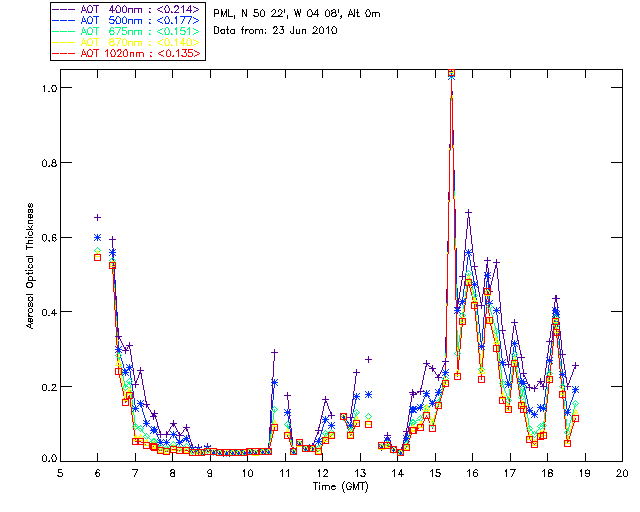
Task: Click the 1.0 y-axis tick label
Action: click(x=49, y=88)
